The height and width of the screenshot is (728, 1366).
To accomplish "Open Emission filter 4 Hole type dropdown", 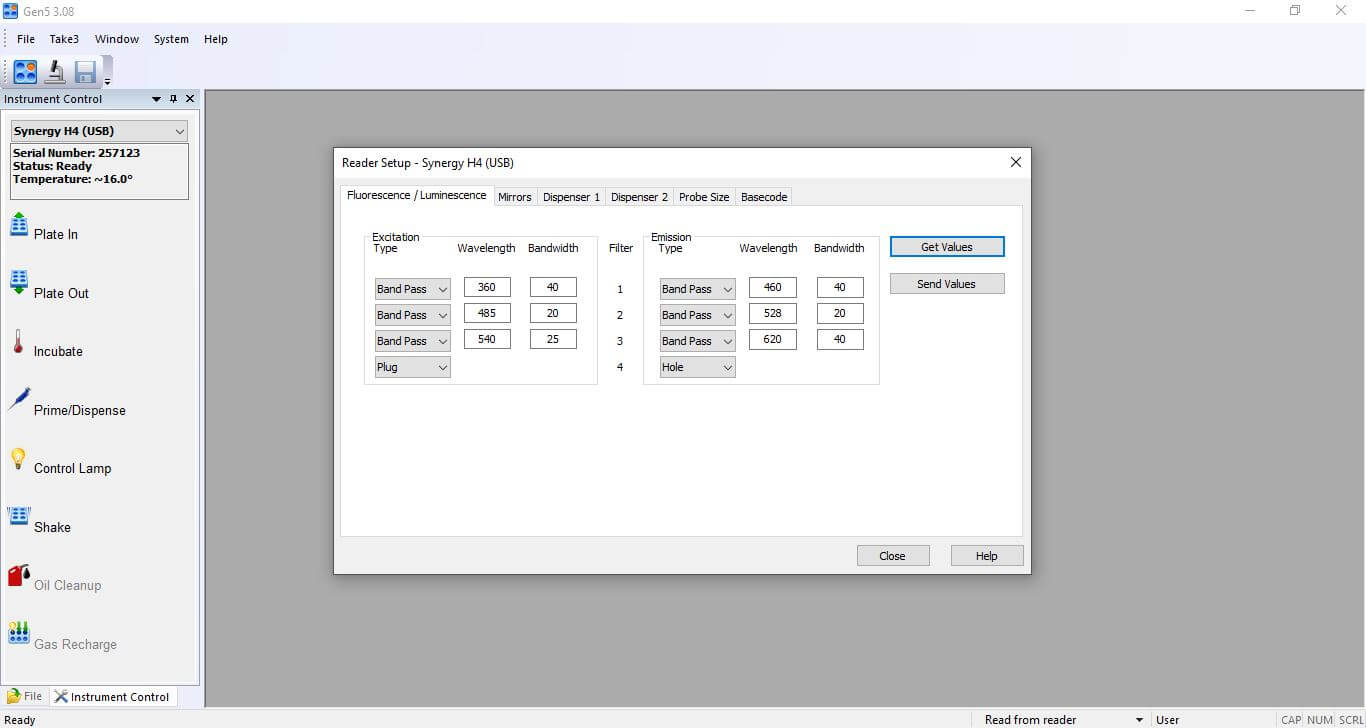I will (697, 367).
